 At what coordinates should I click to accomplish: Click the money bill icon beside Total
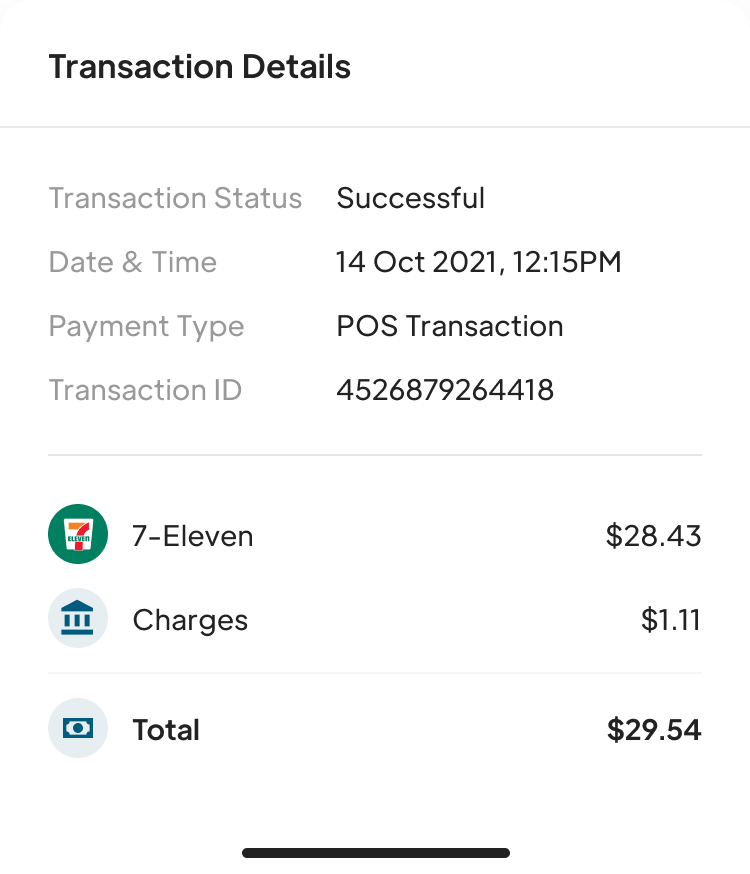pyautogui.click(x=77, y=728)
